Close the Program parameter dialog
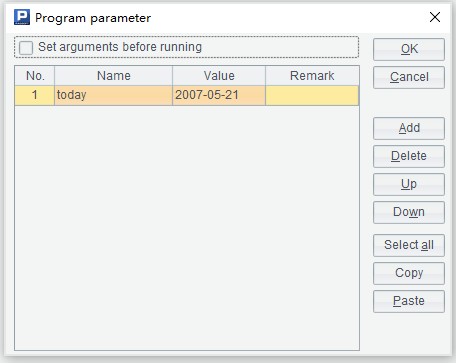The width and height of the screenshot is (456, 363). [435, 17]
